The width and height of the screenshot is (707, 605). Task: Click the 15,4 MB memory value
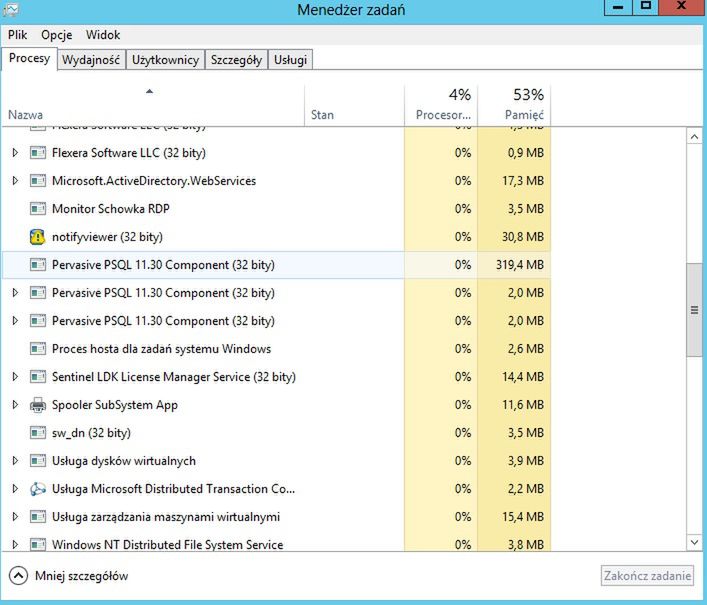[x=523, y=517]
